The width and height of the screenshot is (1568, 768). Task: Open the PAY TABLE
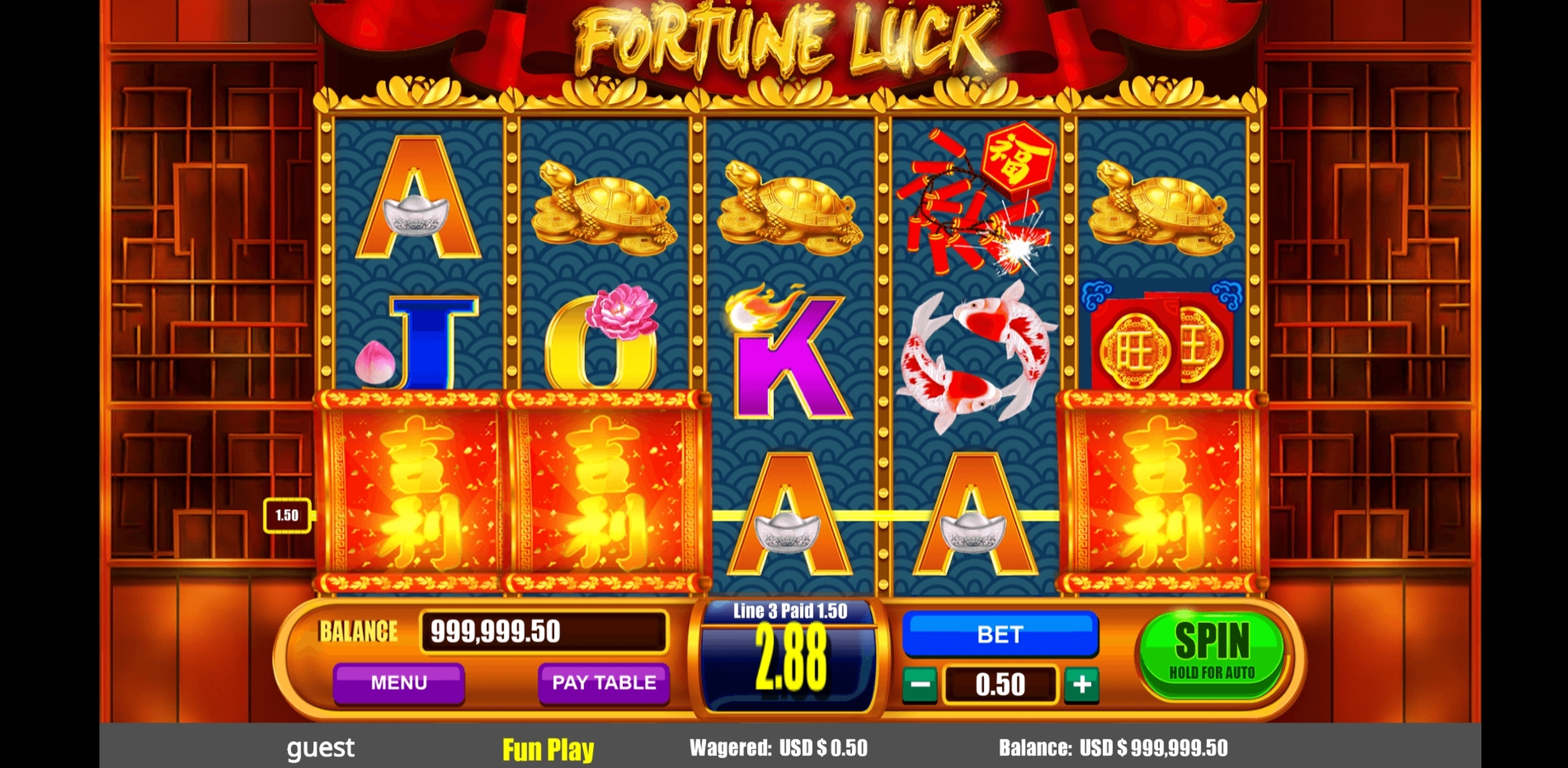[604, 683]
